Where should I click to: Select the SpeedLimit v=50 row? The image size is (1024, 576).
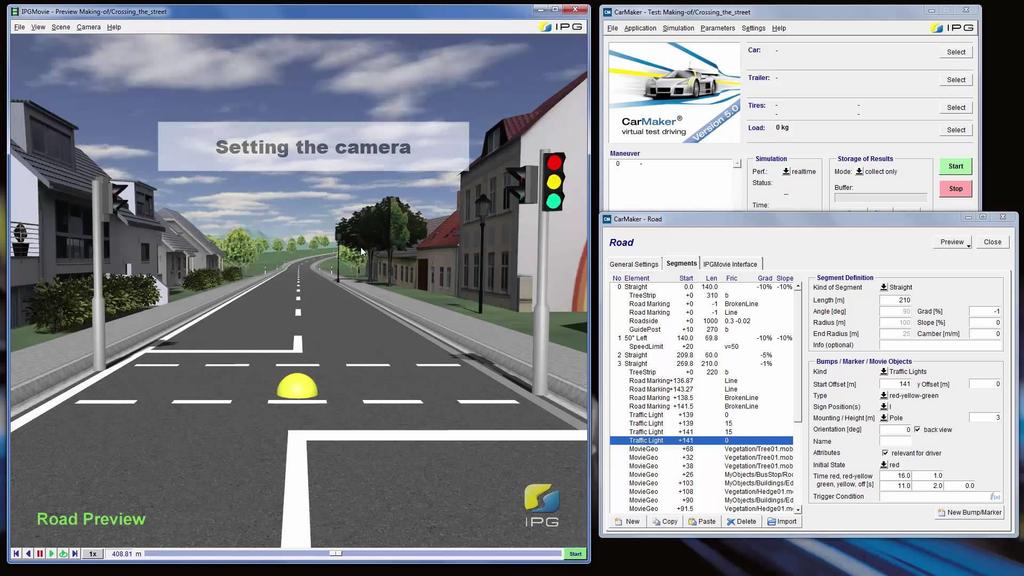[701, 346]
